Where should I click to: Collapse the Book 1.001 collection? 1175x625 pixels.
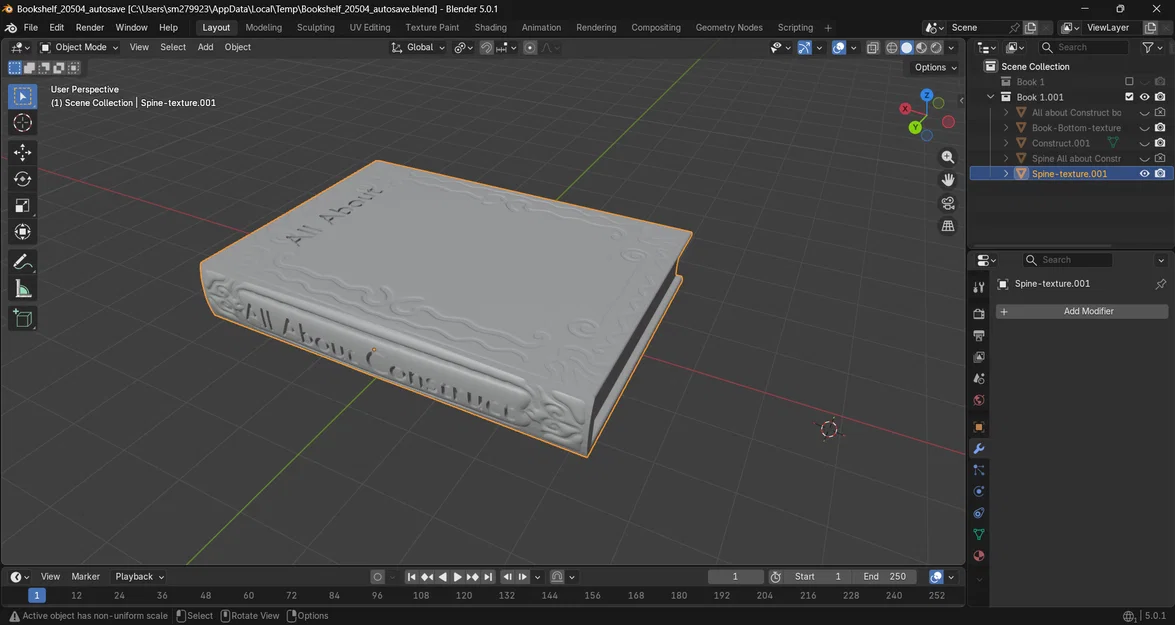click(x=991, y=97)
